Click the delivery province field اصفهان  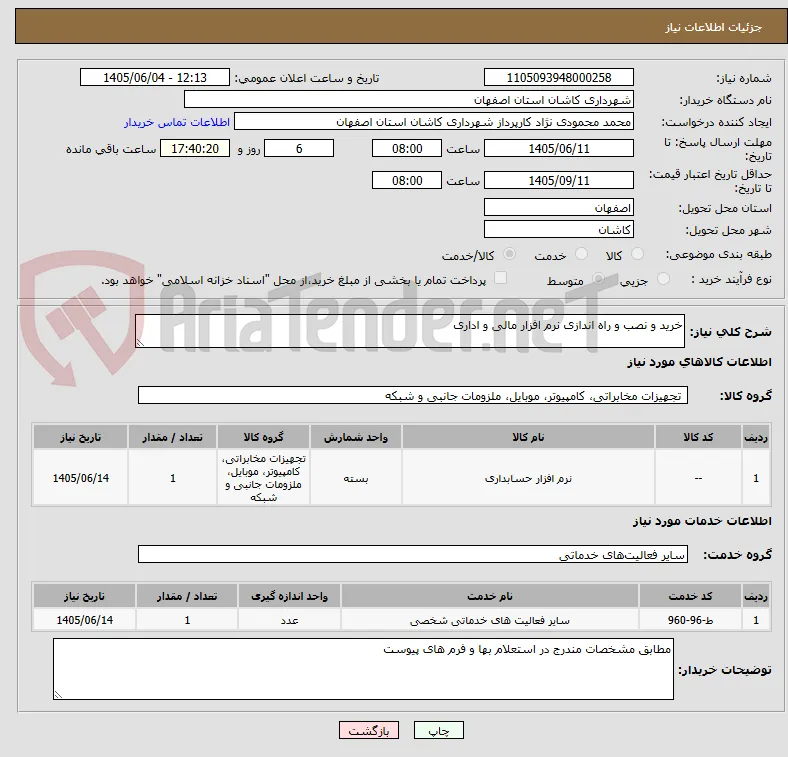pos(558,207)
